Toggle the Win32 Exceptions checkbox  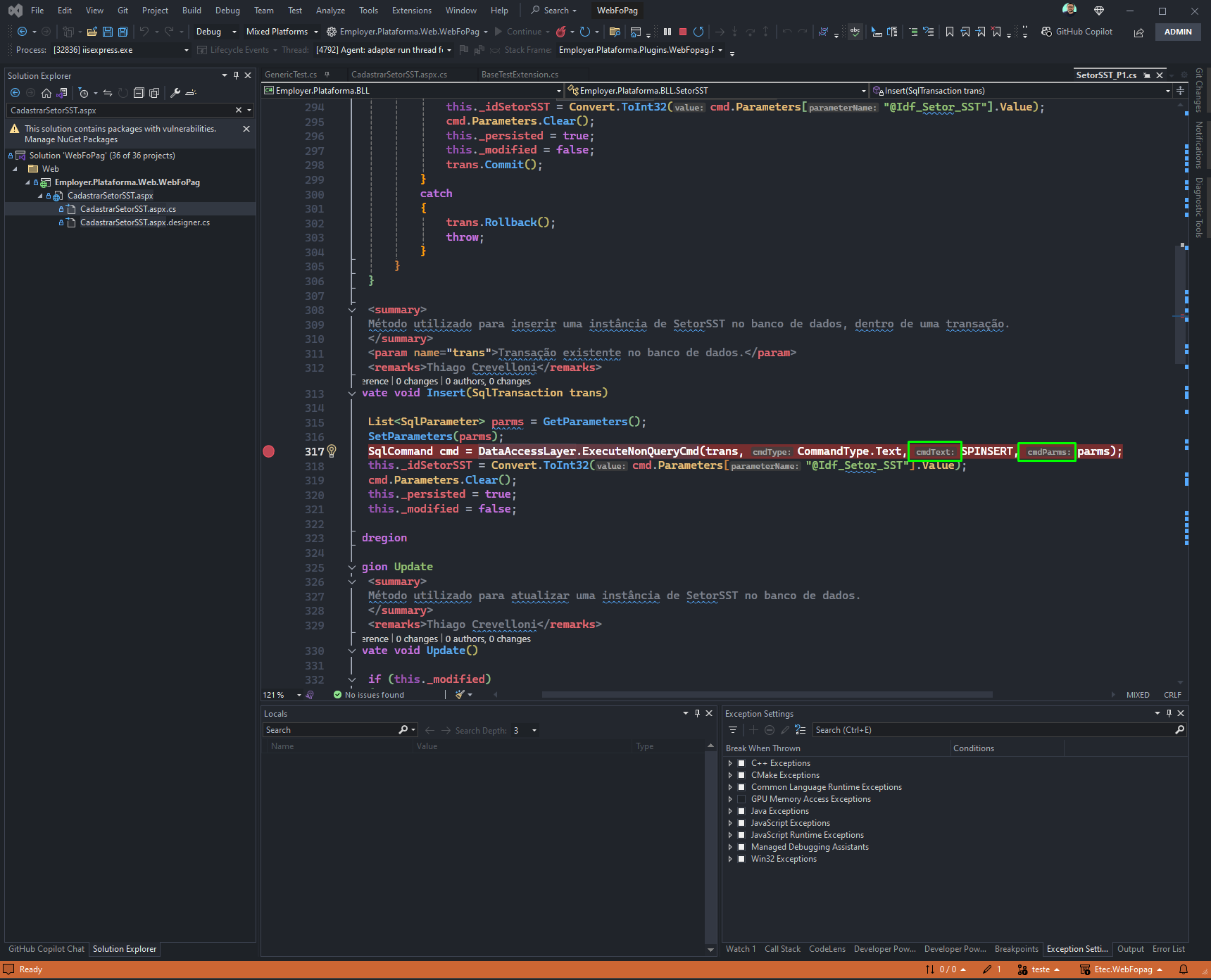[x=741, y=859]
